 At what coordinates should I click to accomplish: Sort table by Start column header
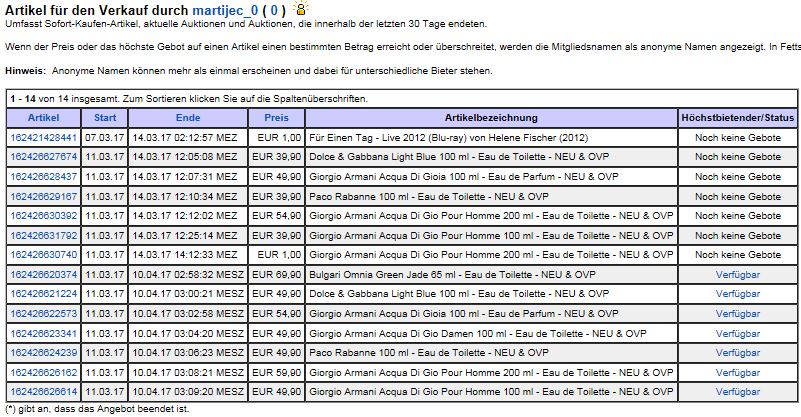click(x=105, y=118)
